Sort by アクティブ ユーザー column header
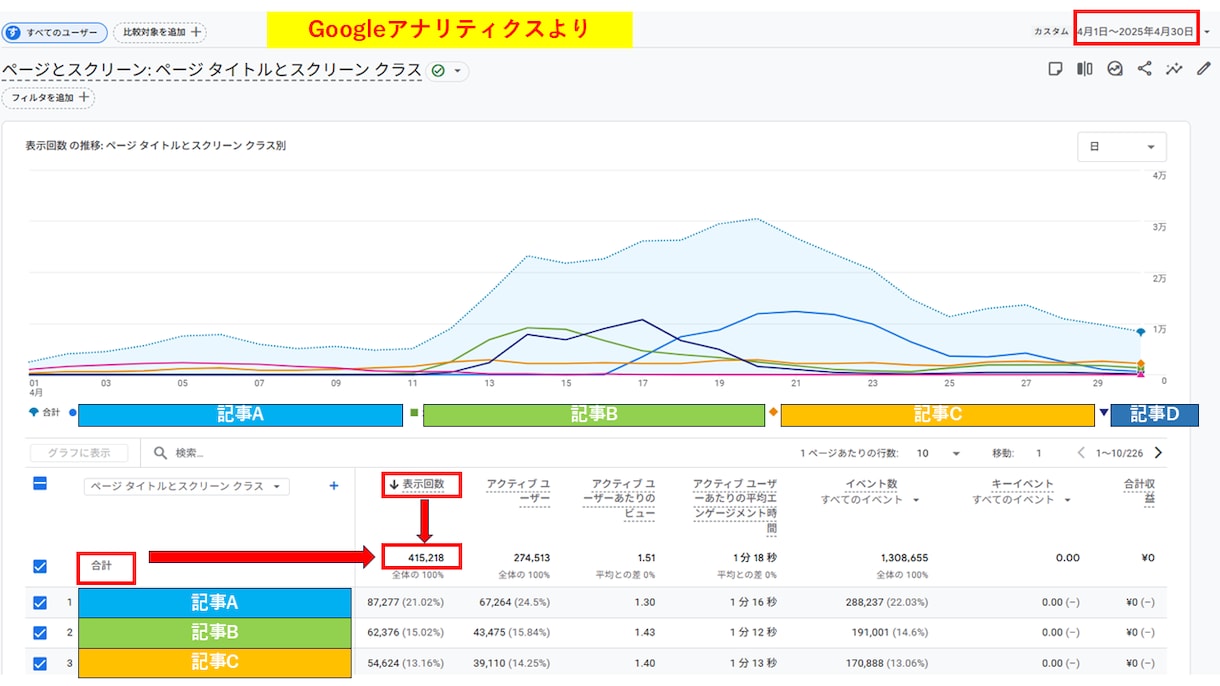This screenshot has height=686, width=1220. [518, 491]
